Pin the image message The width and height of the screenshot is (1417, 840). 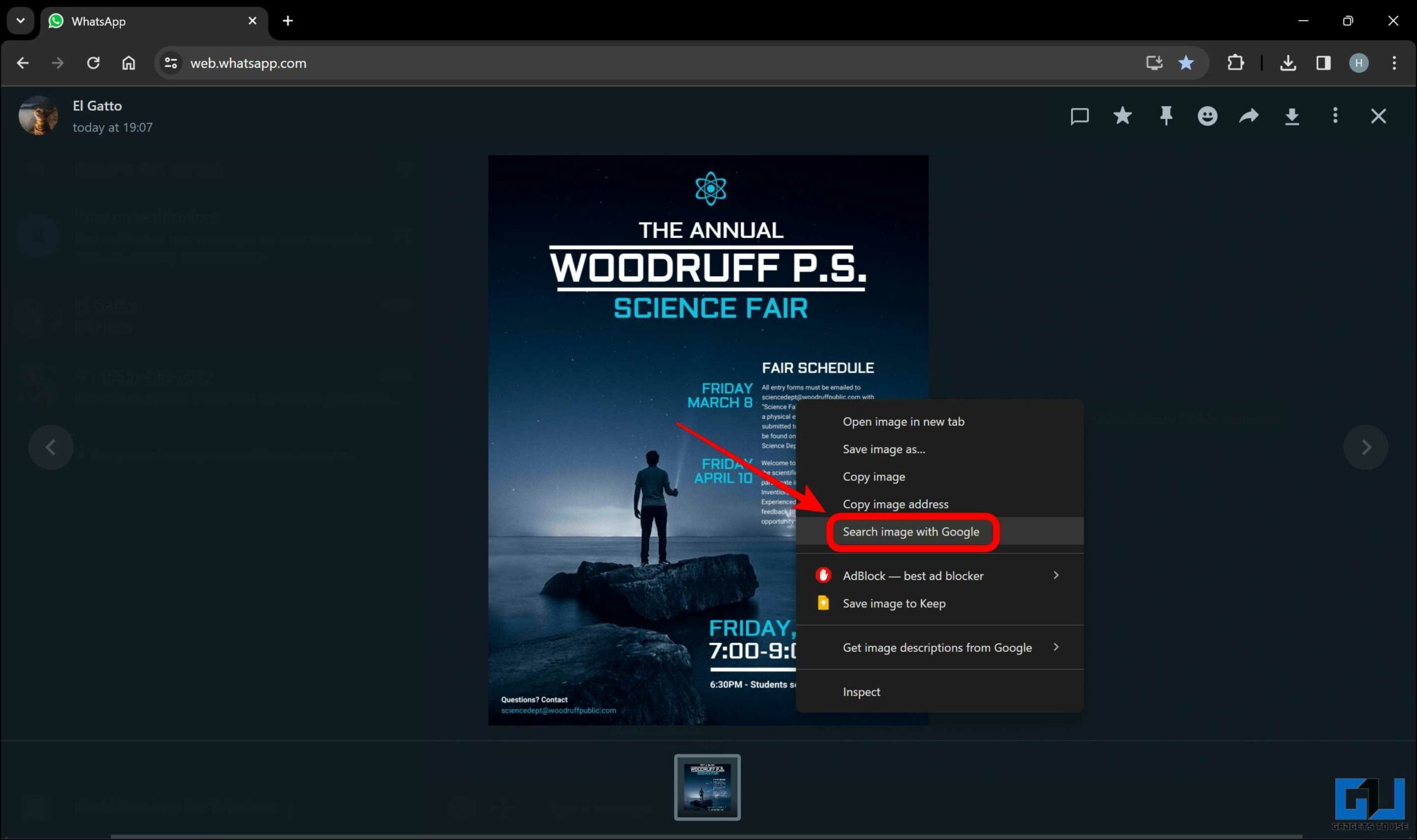1166,116
